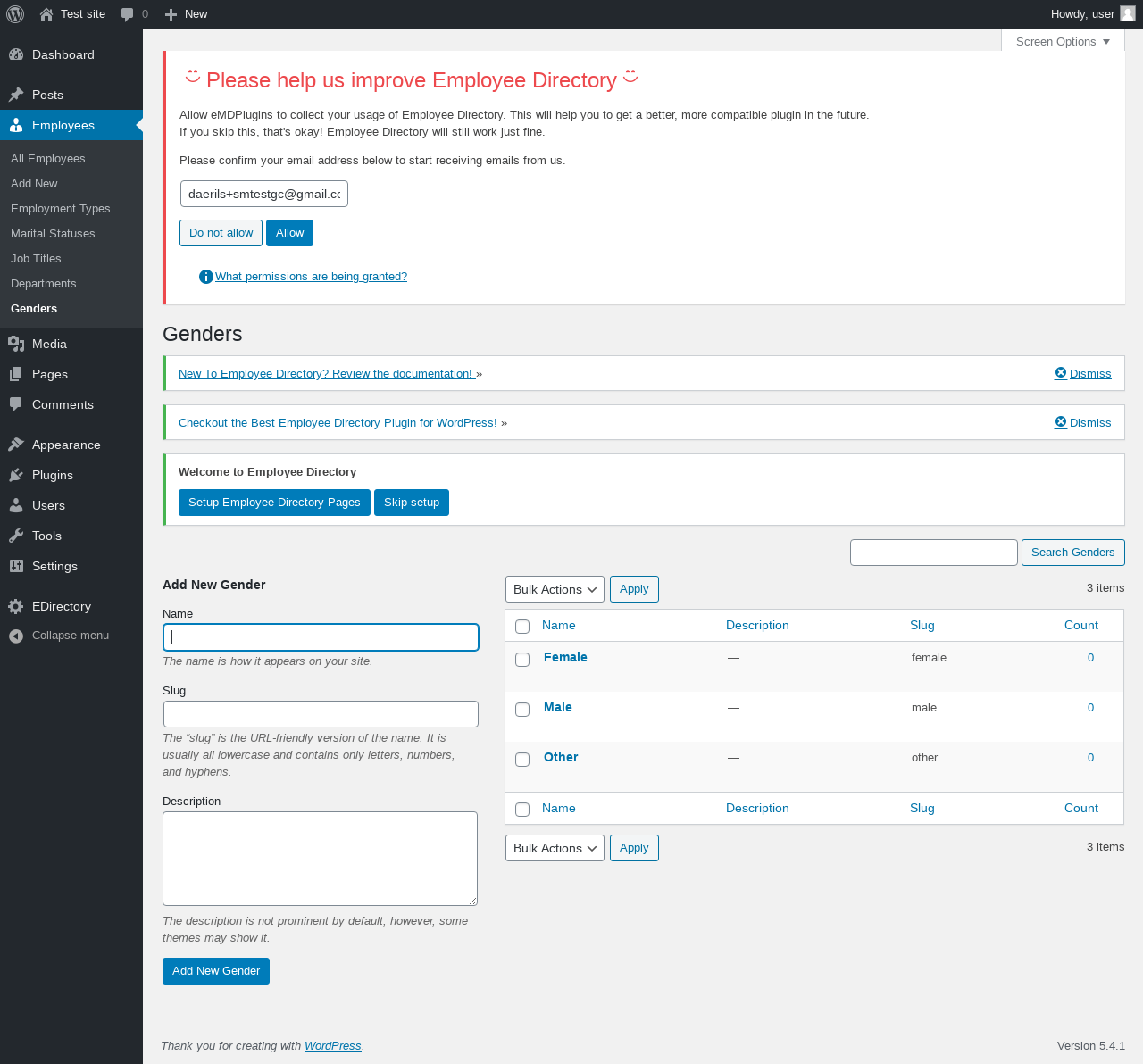
Task: Click the Users icon in sidebar
Action: [16, 505]
